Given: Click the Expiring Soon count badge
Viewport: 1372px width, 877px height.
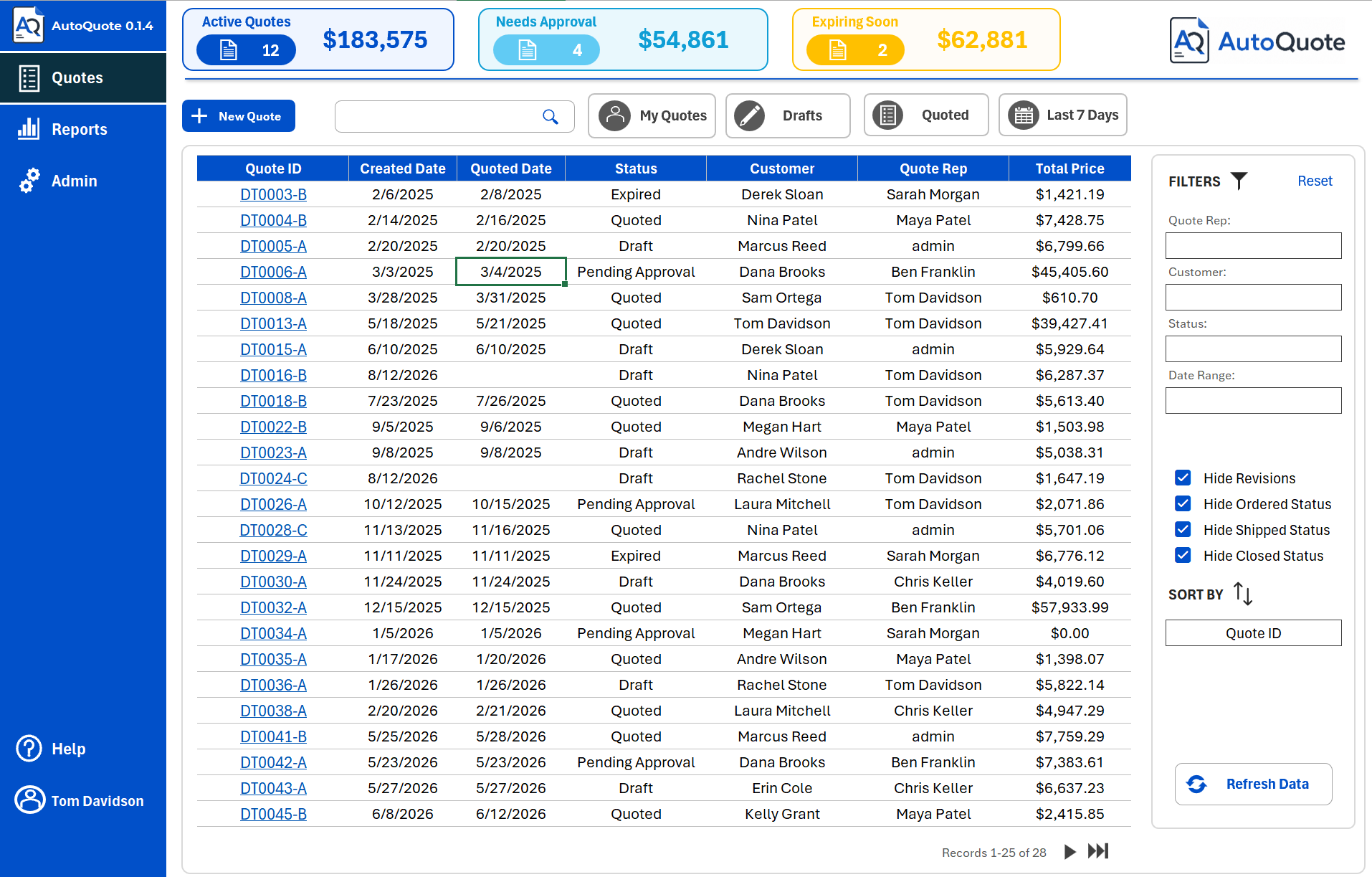Looking at the screenshot, I should pos(855,50).
